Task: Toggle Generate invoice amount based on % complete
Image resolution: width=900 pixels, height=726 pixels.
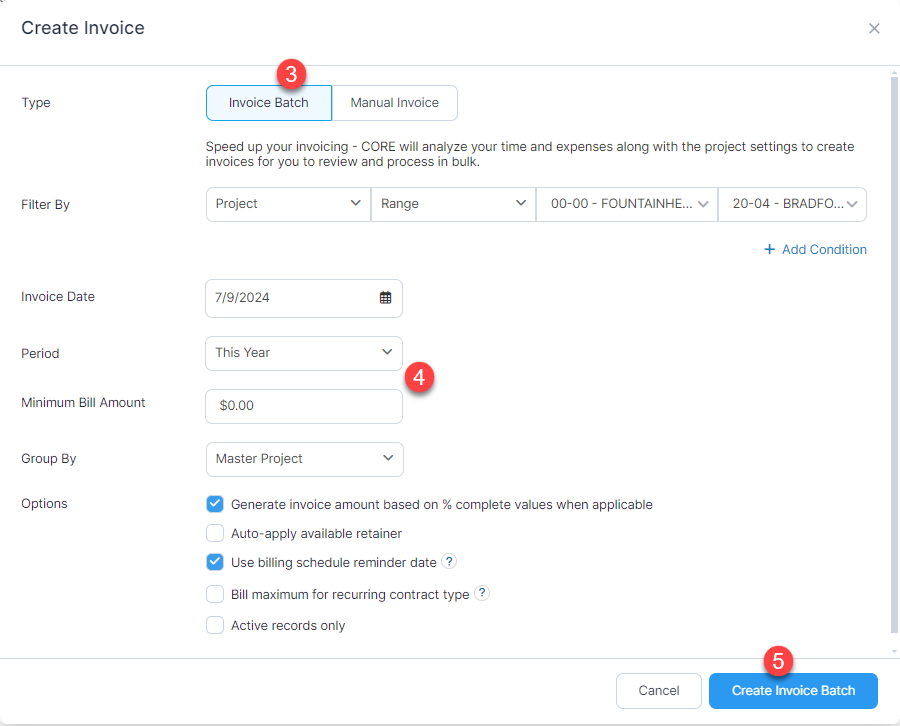Action: tap(215, 504)
